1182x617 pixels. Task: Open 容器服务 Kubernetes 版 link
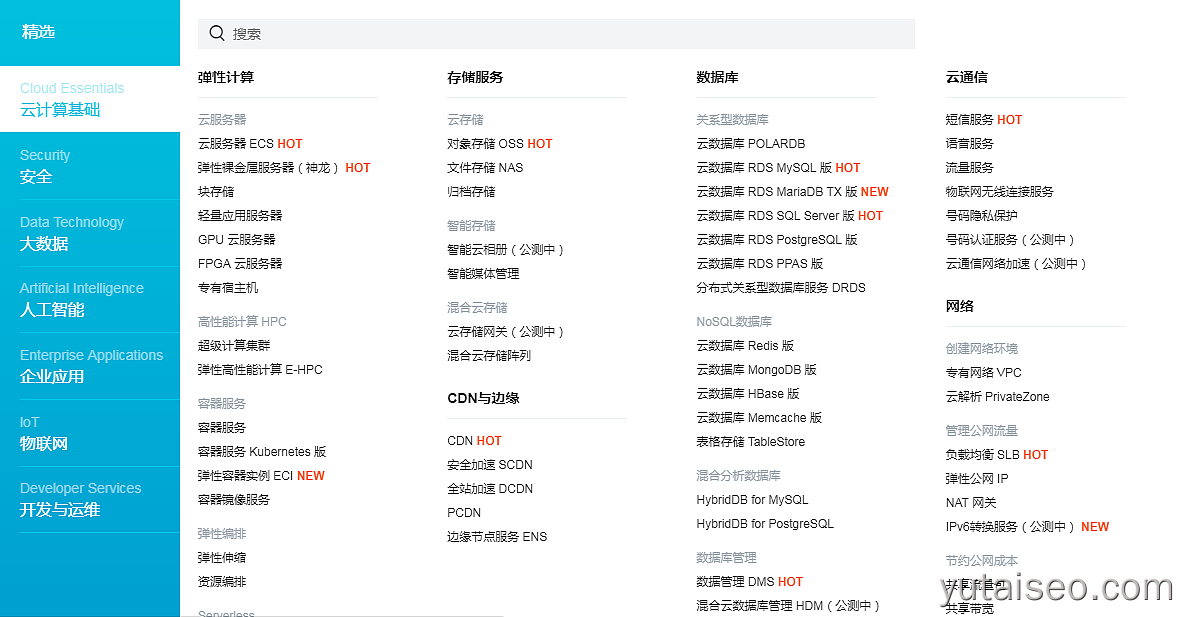(x=262, y=452)
